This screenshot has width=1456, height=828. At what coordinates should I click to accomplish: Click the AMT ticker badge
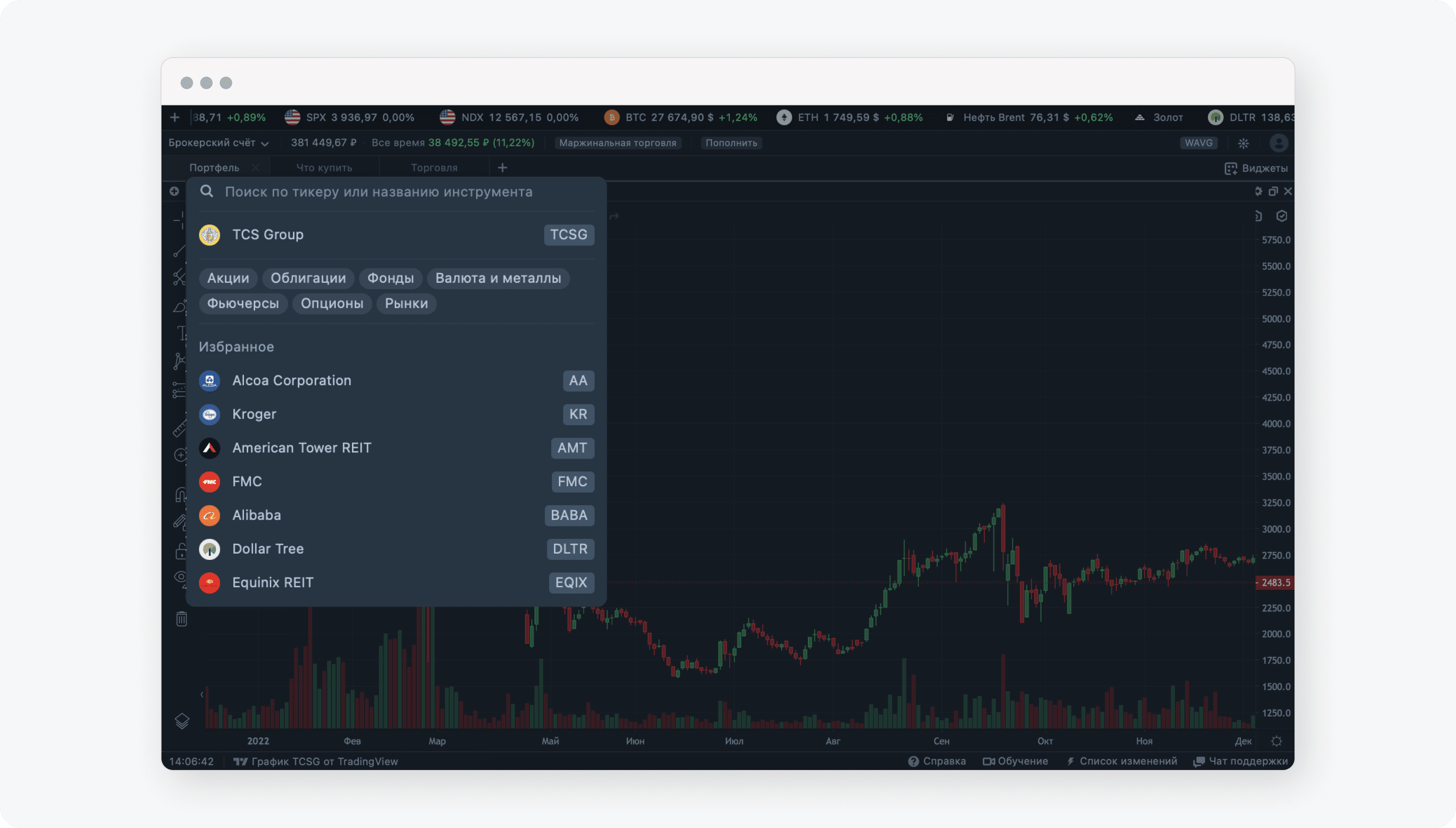(x=572, y=448)
